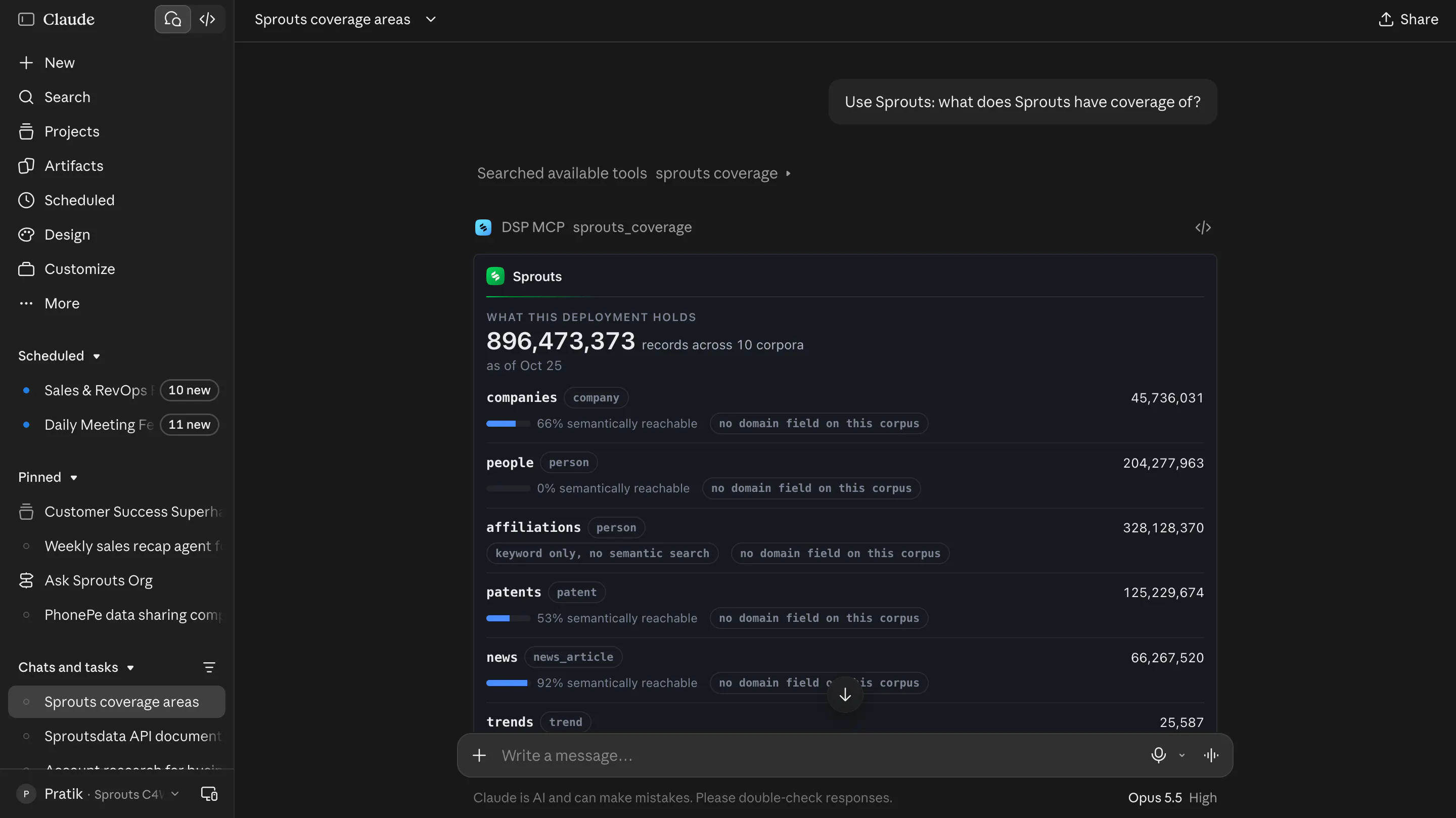Open chat filter options icon
Screen dimensions: 1456x818
point(209,668)
